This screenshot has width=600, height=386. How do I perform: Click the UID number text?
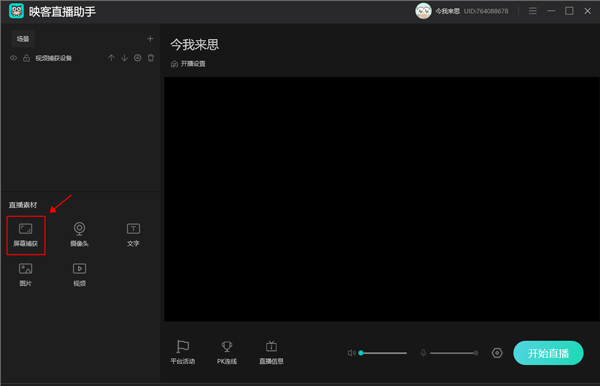tap(486, 11)
